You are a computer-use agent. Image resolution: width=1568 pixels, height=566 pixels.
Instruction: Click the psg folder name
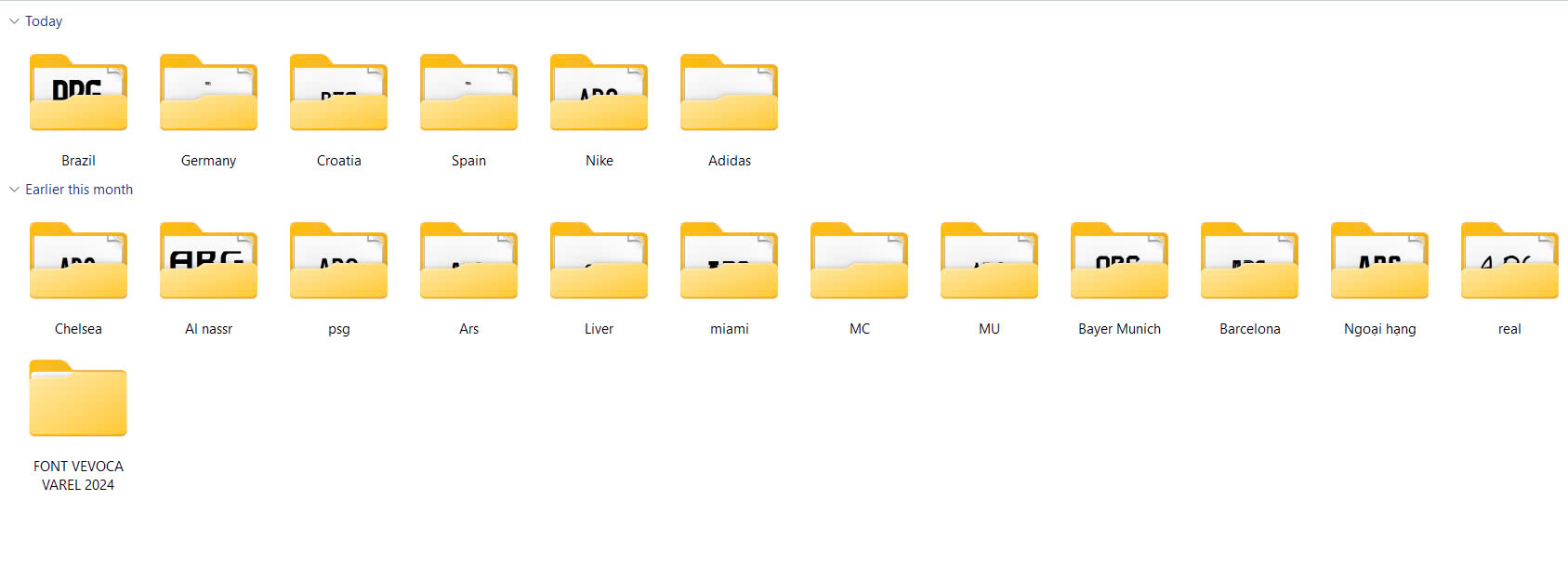point(338,330)
